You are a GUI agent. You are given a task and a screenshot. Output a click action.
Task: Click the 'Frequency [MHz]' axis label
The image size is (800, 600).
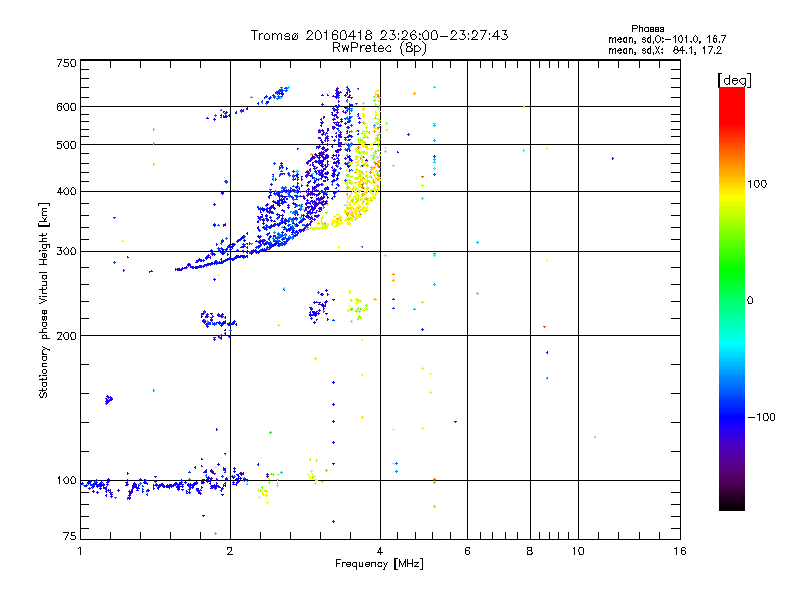pos(379,564)
